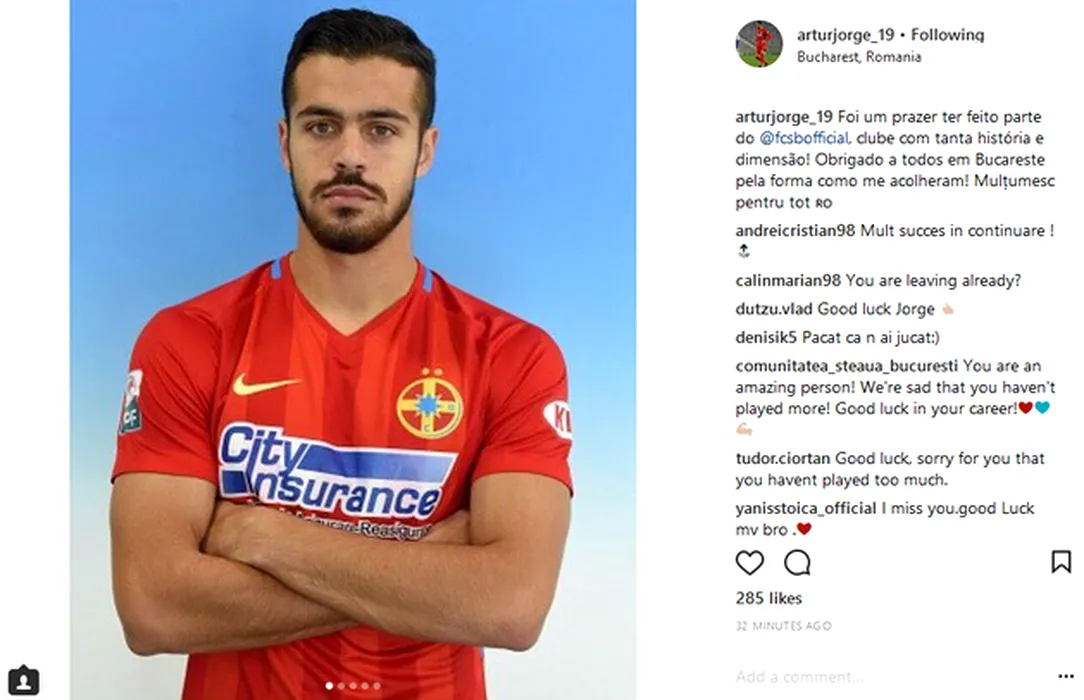Image resolution: width=1084 pixels, height=700 pixels.
Task: Open comments via speech bubble icon
Action: 797,563
